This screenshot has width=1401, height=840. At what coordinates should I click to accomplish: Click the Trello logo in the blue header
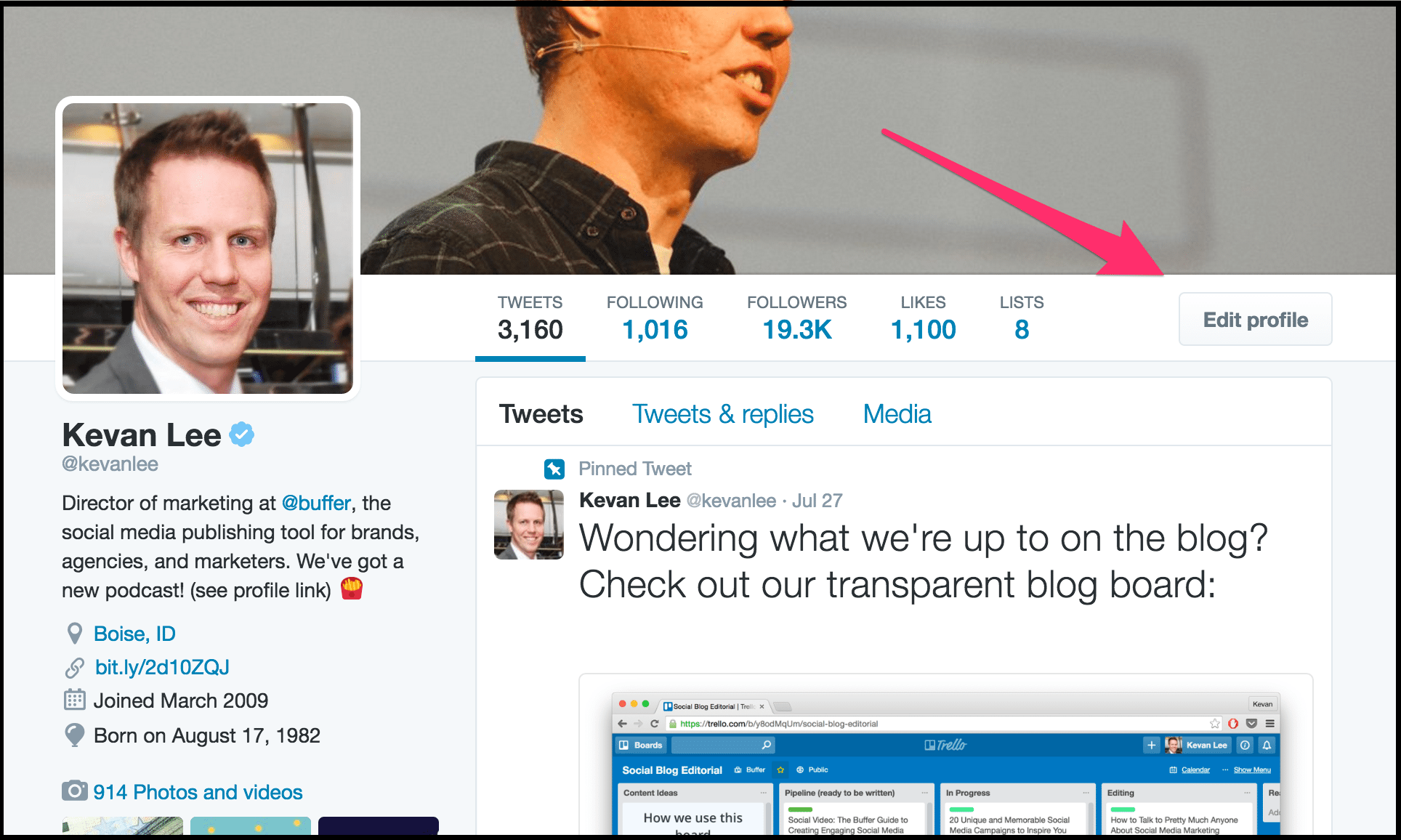pos(945,745)
